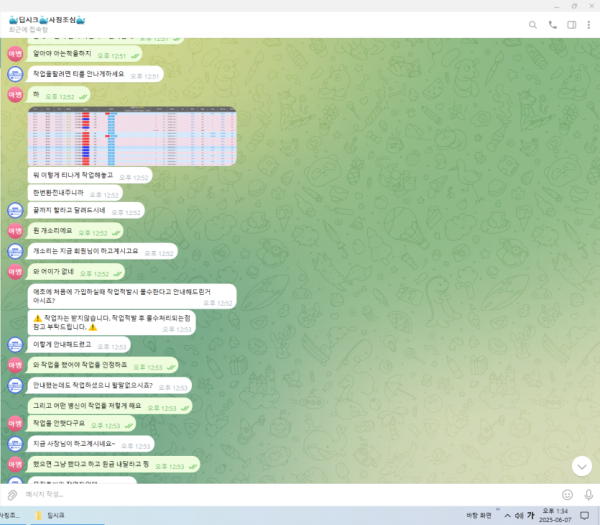Toggle the right side info panel icon
Image resolution: width=600 pixels, height=525 pixels.
point(572,25)
